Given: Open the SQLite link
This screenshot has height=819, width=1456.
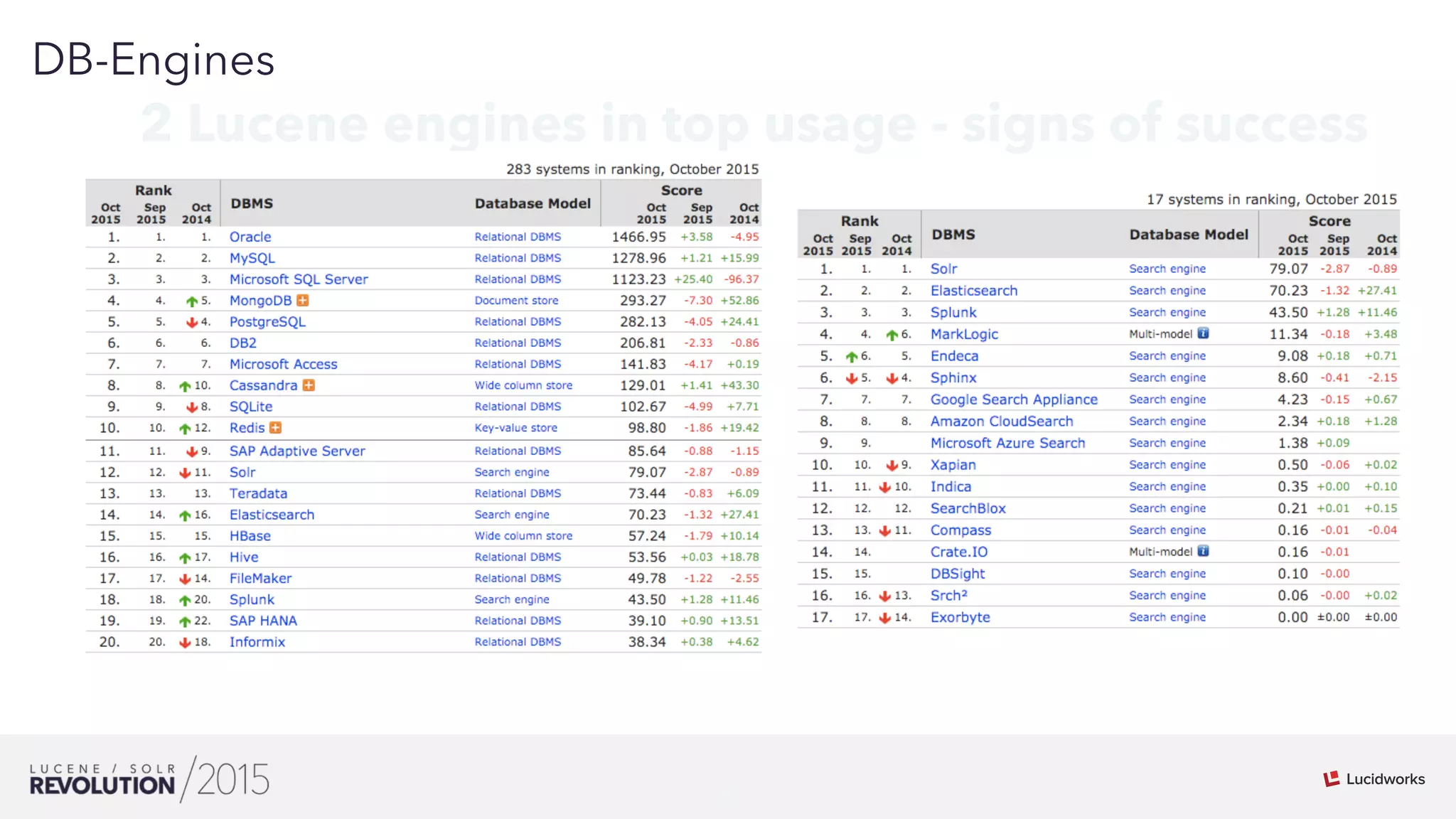Looking at the screenshot, I should coord(251,407).
